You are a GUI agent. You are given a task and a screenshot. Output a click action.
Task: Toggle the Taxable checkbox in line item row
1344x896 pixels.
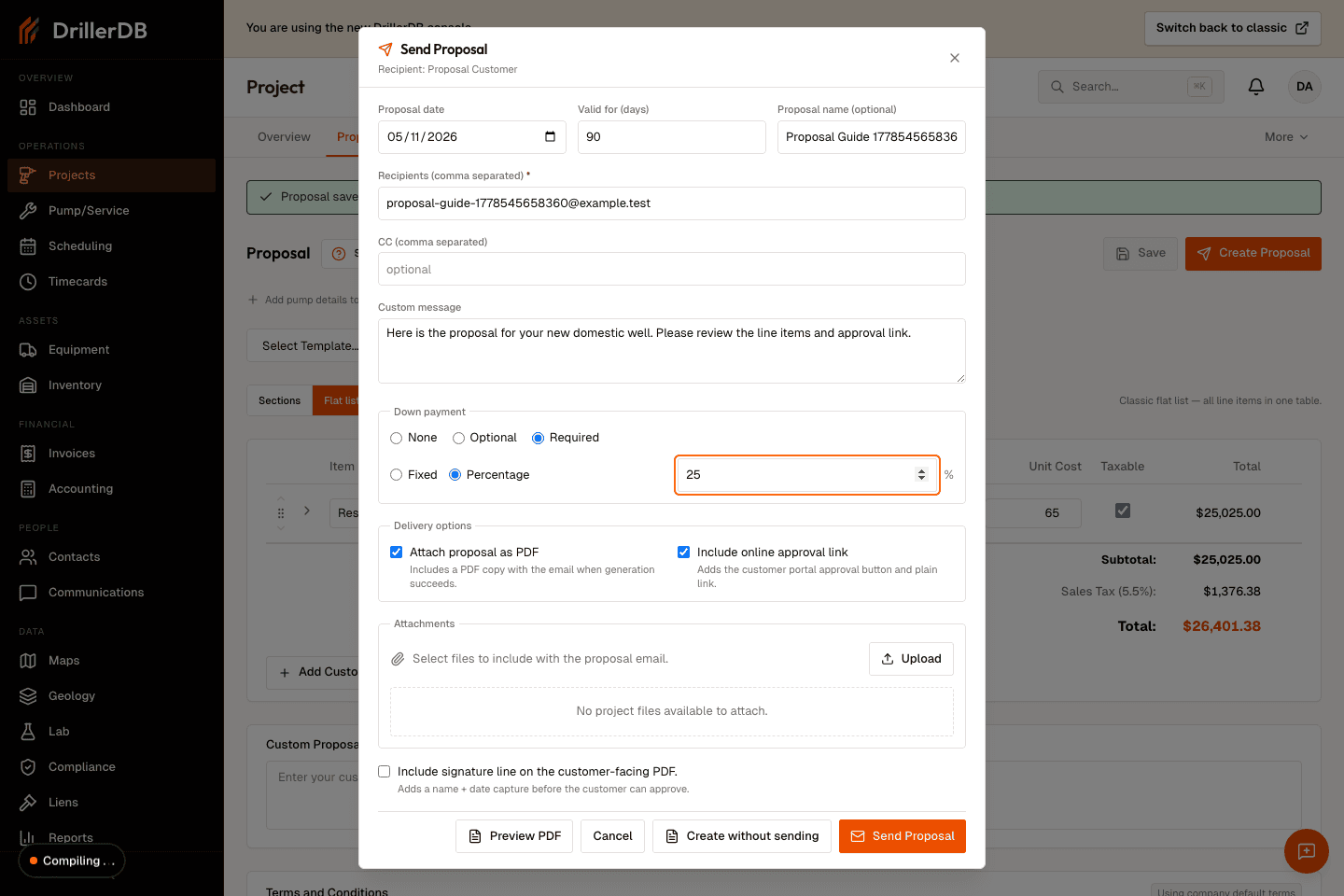click(1123, 511)
